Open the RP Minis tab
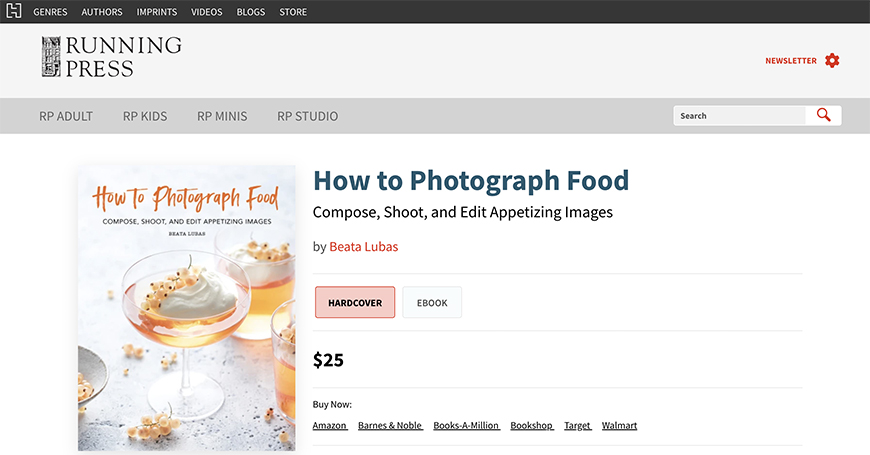The image size is (870, 455). (x=222, y=116)
